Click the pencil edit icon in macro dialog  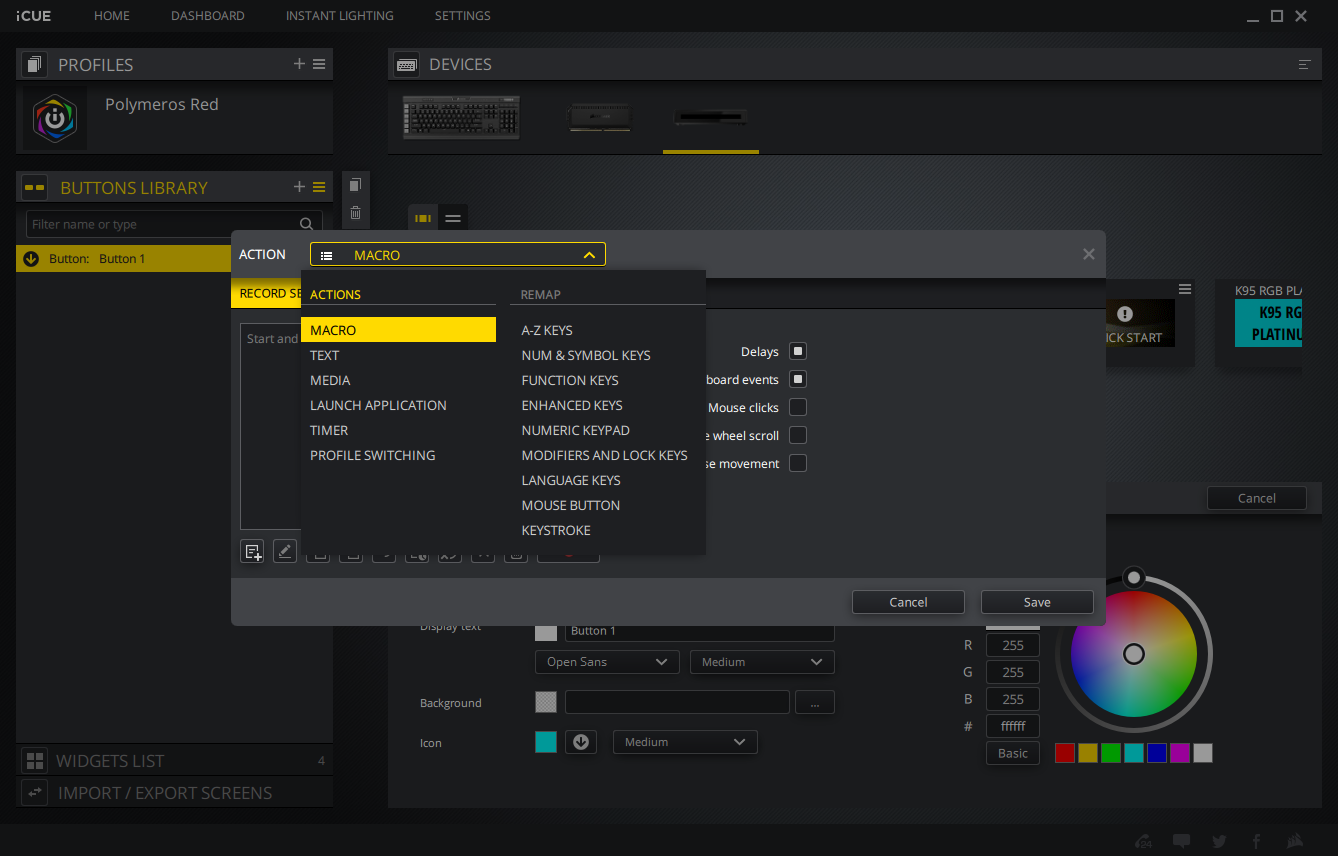coord(285,551)
